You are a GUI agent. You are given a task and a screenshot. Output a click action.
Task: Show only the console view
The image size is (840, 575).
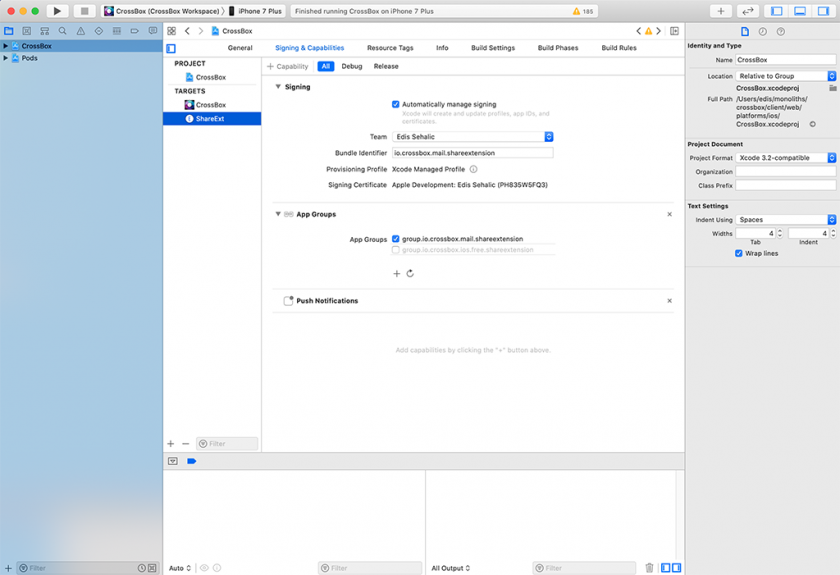[677, 567]
